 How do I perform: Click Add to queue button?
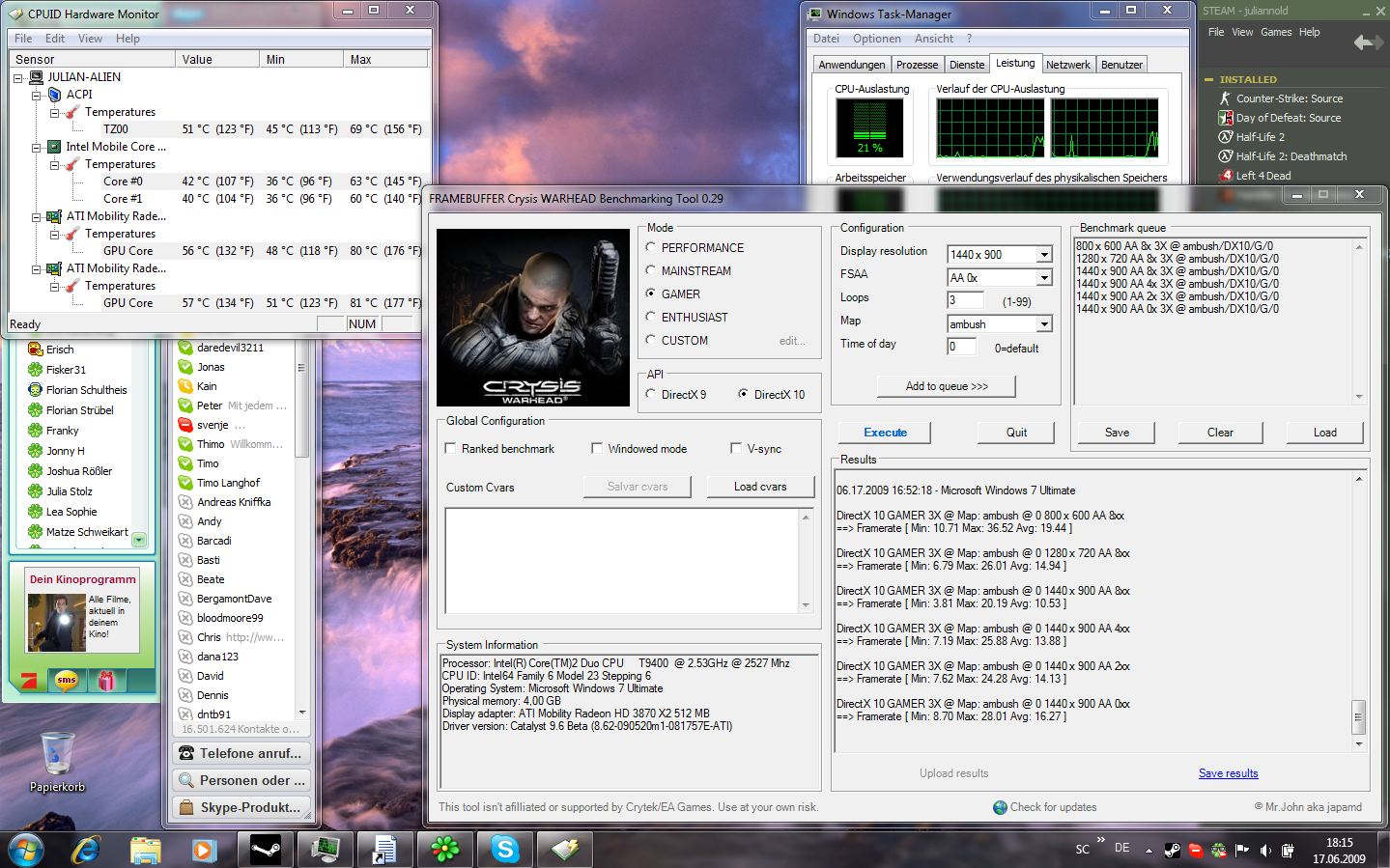click(x=947, y=386)
